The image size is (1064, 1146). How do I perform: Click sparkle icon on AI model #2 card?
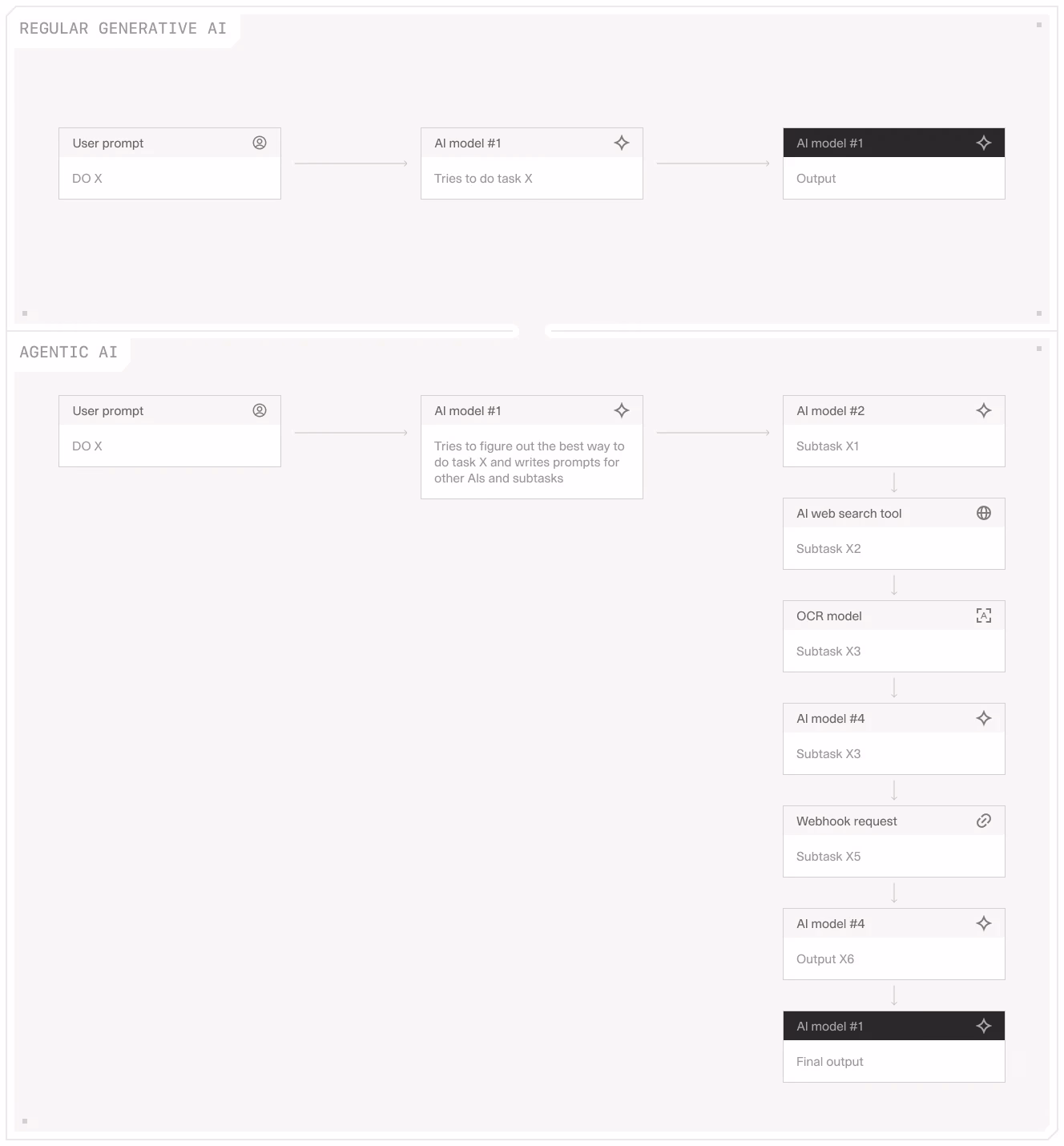click(984, 410)
